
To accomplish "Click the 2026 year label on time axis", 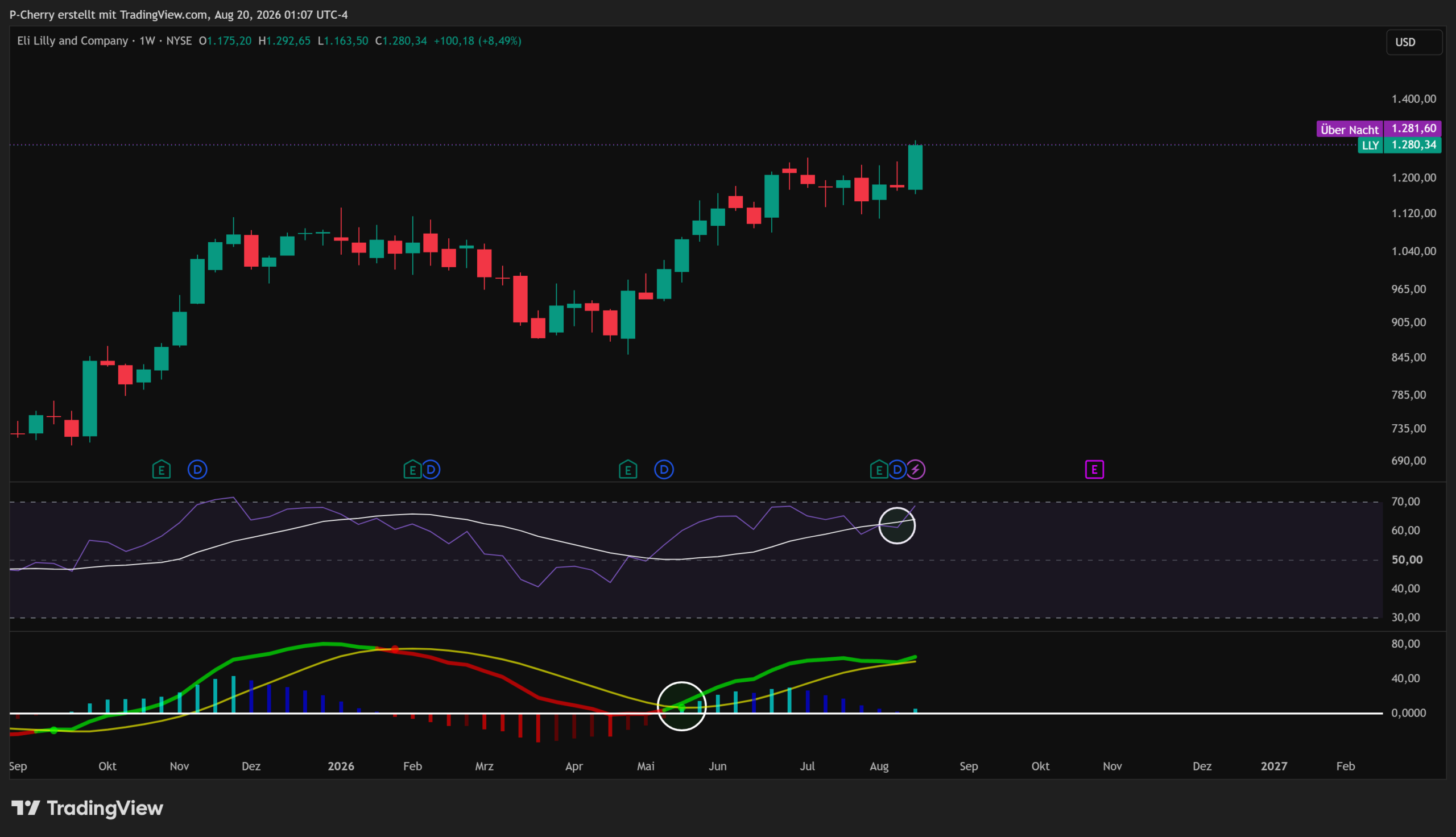I will [x=341, y=766].
